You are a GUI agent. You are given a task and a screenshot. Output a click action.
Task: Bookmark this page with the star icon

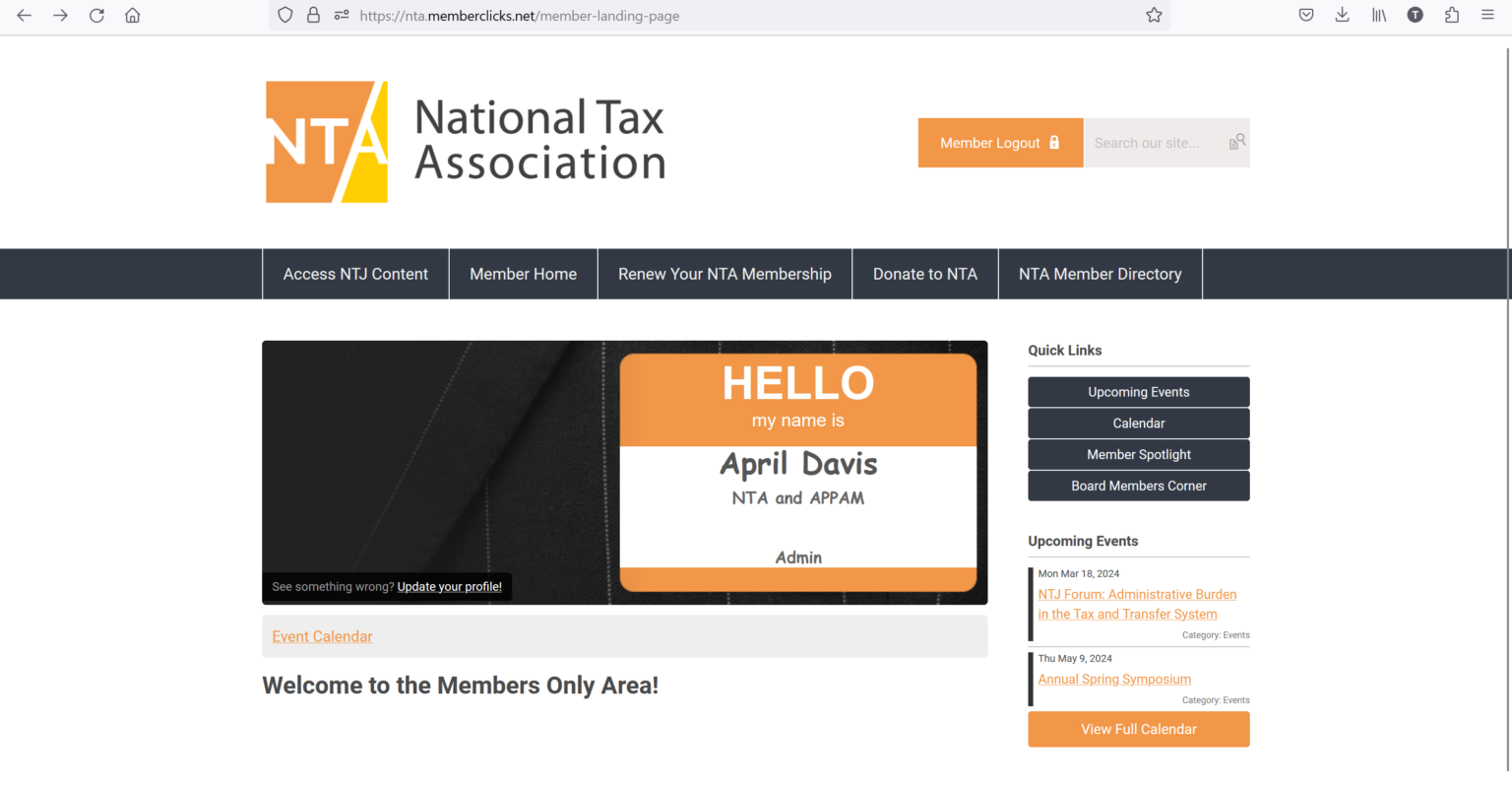coord(1153,15)
